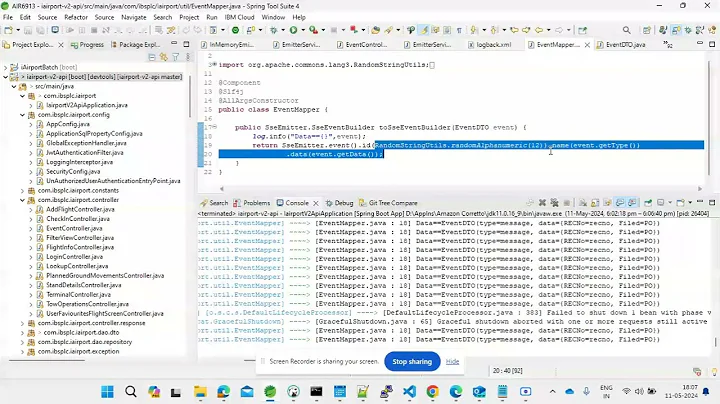
Task: Click Next Annotation arrow icon
Action: point(474,30)
